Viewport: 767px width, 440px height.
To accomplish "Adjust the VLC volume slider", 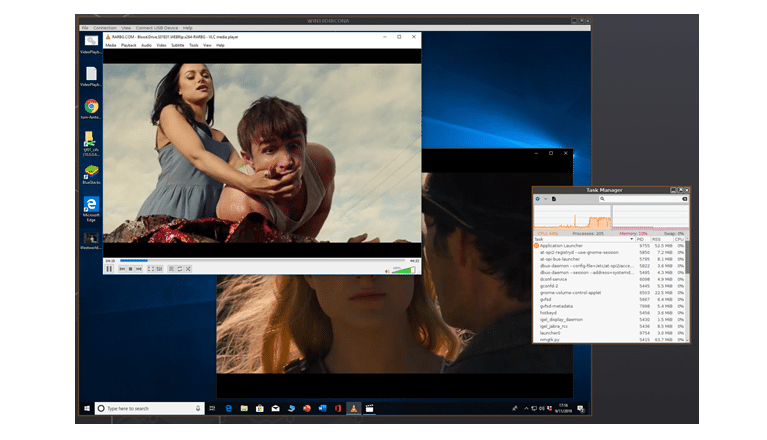I will coord(404,270).
